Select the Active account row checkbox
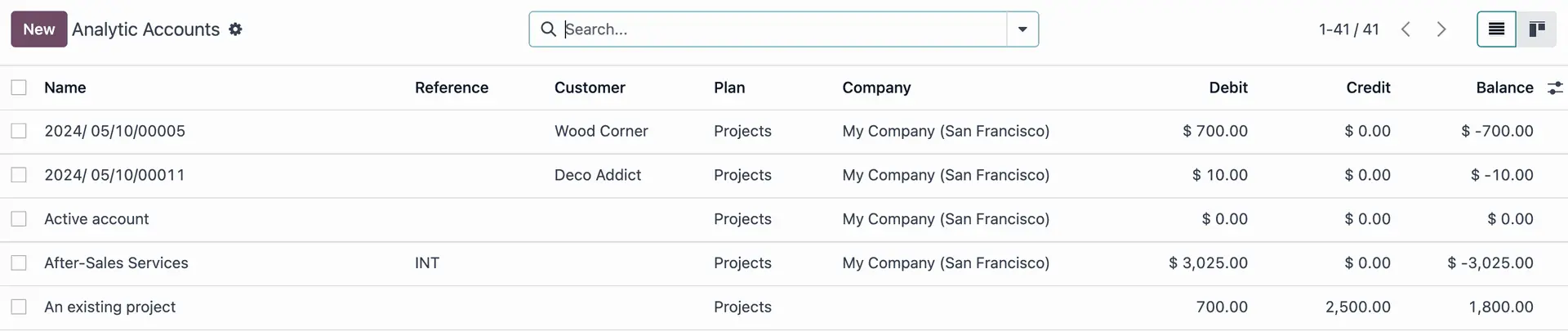 pyautogui.click(x=19, y=219)
